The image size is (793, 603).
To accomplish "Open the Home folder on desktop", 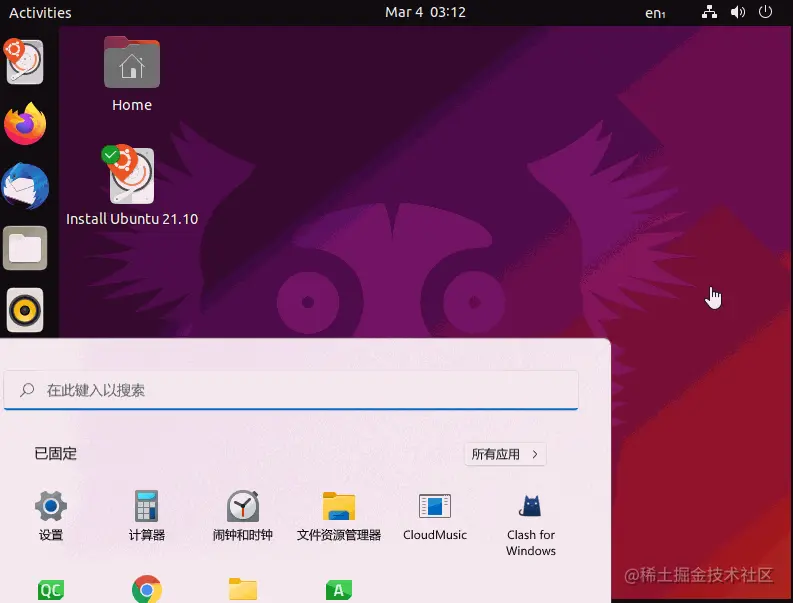I will tap(131, 74).
